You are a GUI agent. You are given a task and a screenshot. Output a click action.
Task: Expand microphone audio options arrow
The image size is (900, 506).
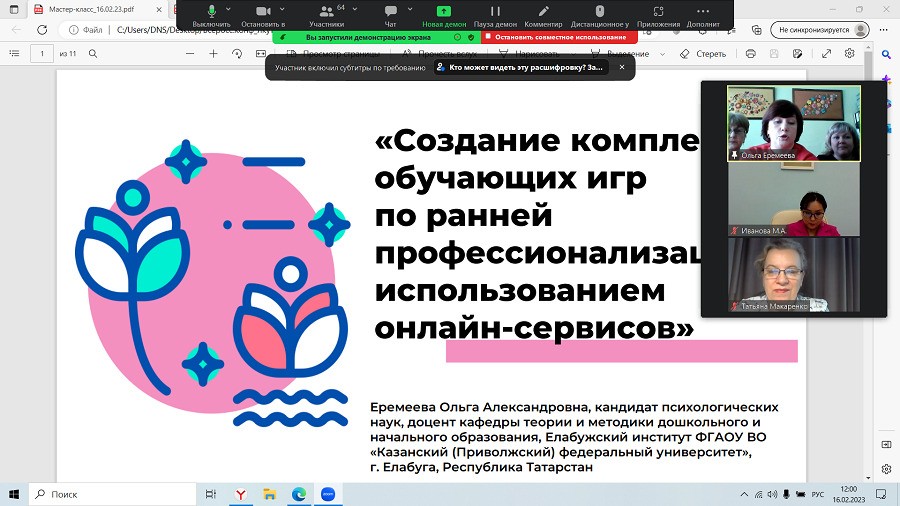228,9
